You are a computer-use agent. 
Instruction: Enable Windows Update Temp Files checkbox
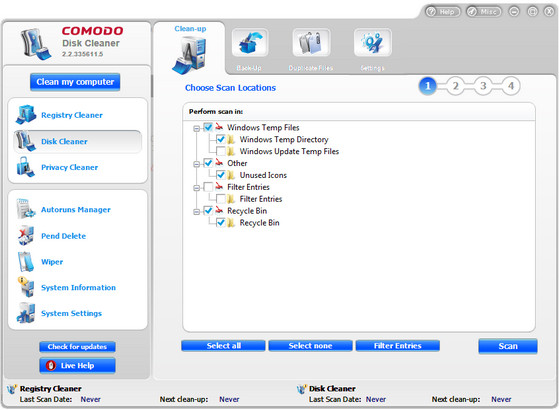(x=221, y=151)
